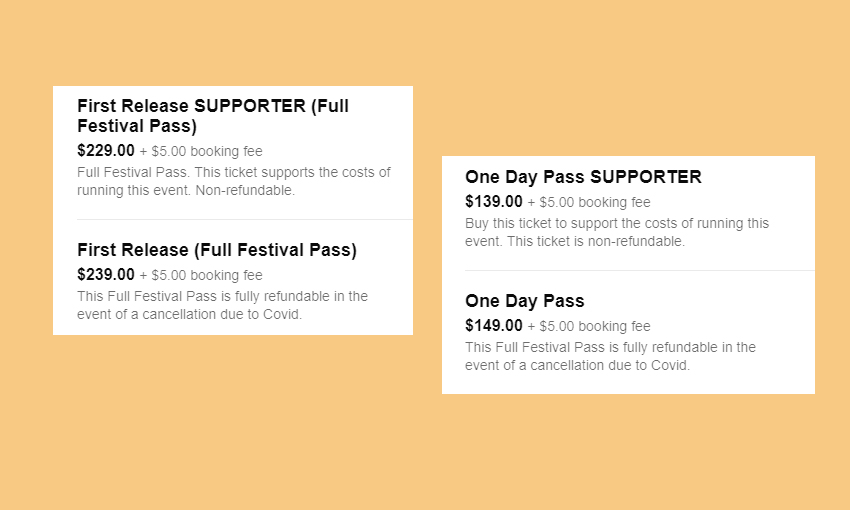850x510 pixels.
Task: Click the booking fee text beside $229.00
Action: coord(206,152)
